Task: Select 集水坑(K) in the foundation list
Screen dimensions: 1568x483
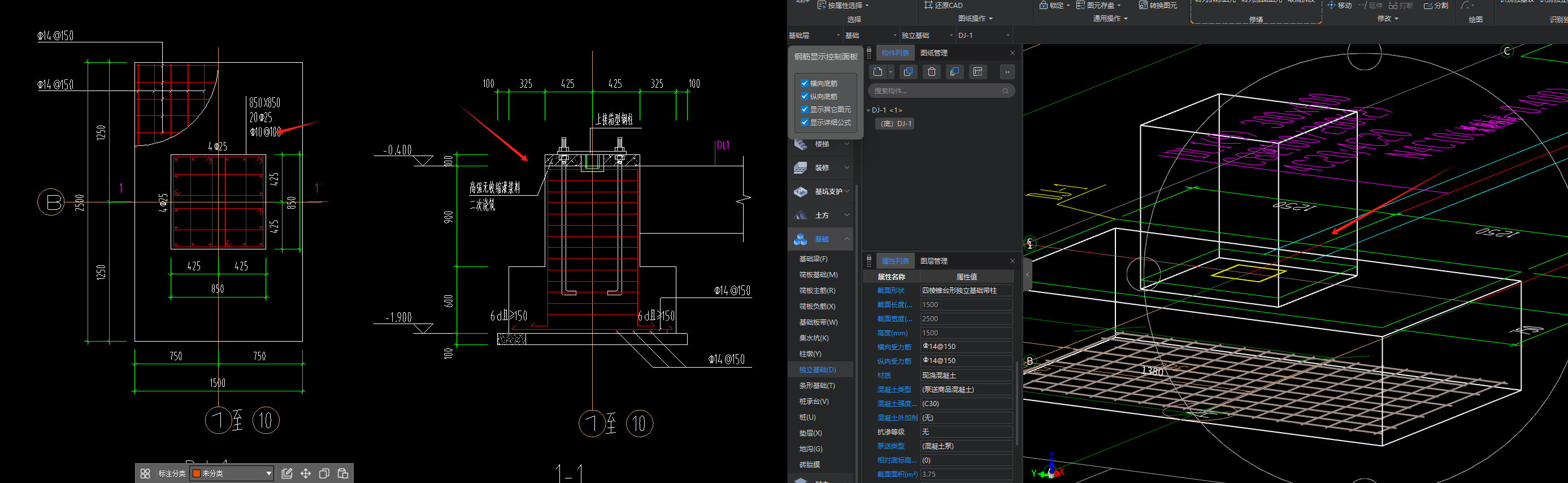Action: pyautogui.click(x=814, y=338)
